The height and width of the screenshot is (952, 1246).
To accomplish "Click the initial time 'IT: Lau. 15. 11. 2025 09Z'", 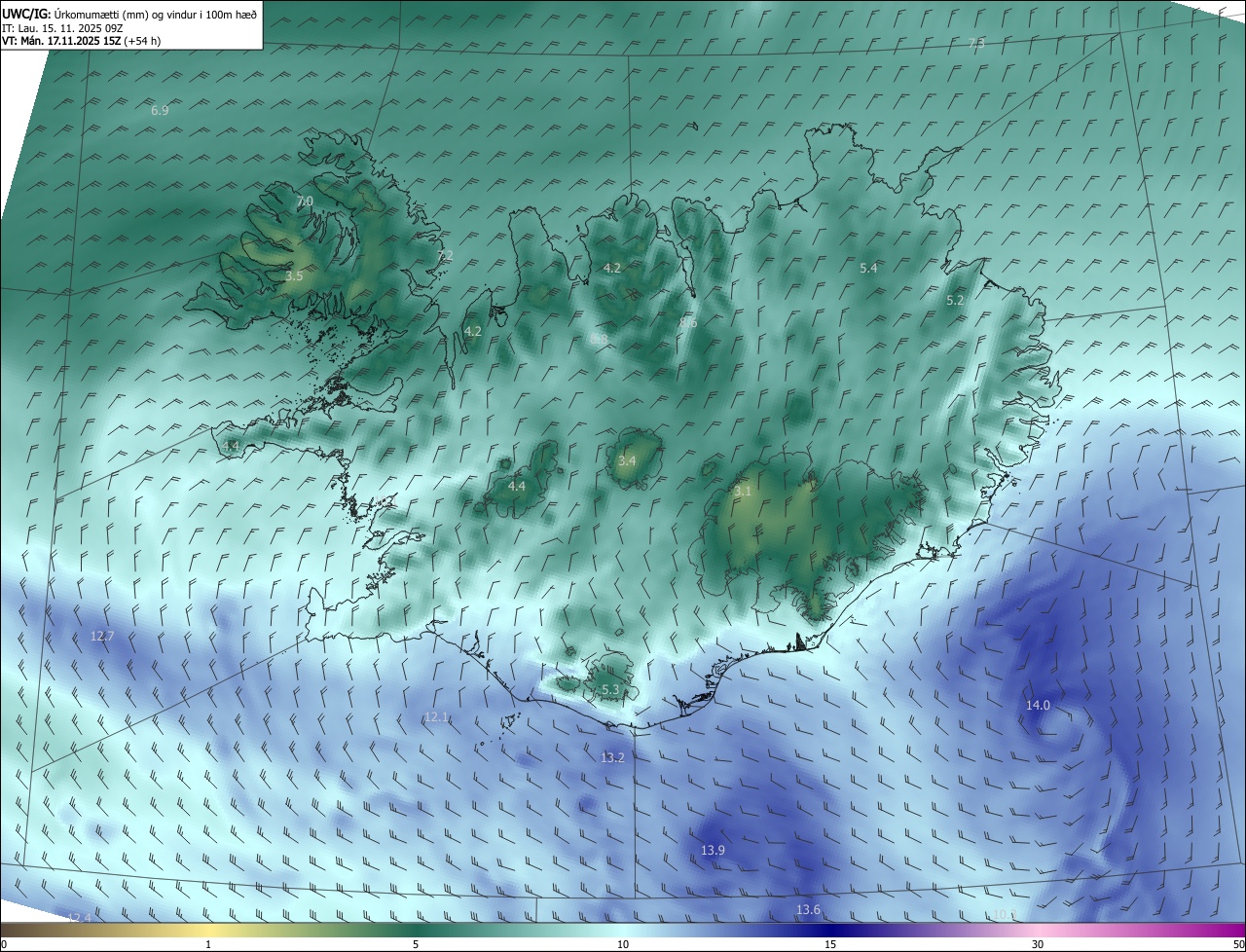I will (61, 28).
